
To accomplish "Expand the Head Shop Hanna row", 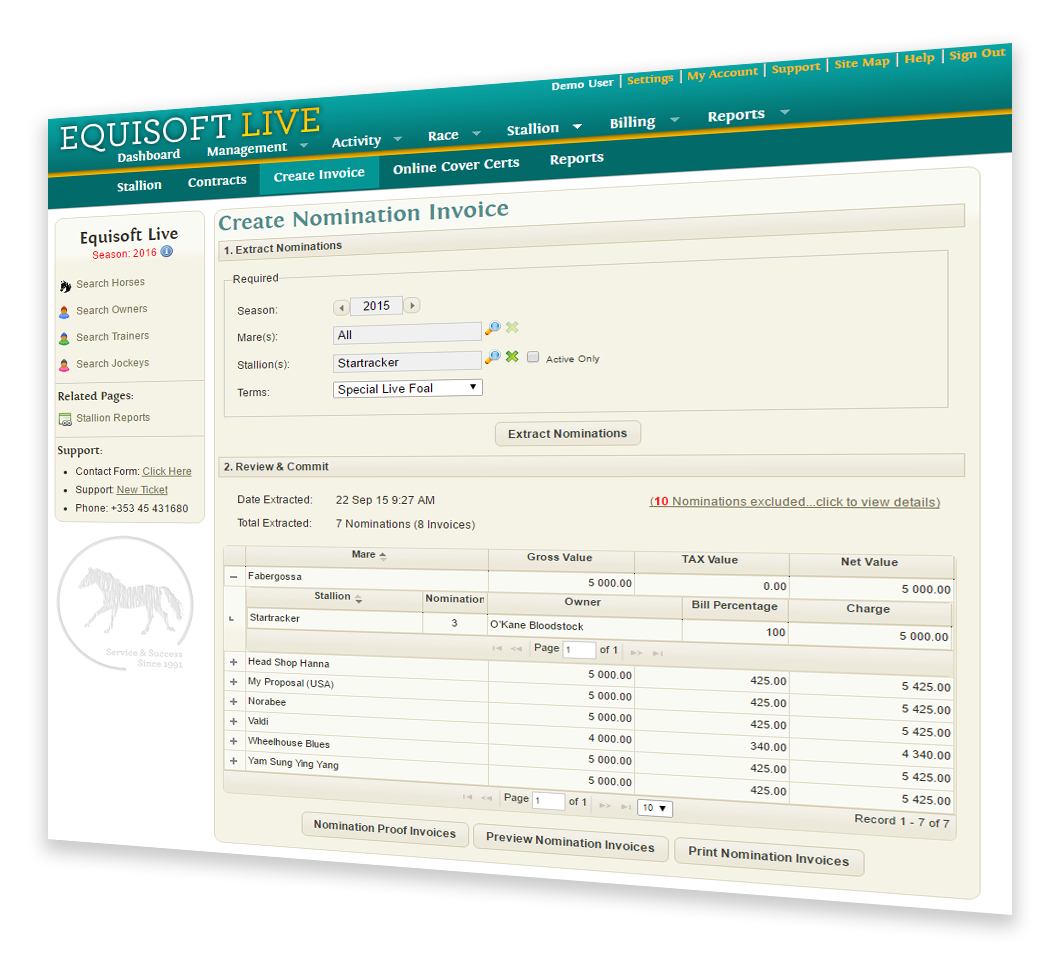I will (x=233, y=662).
